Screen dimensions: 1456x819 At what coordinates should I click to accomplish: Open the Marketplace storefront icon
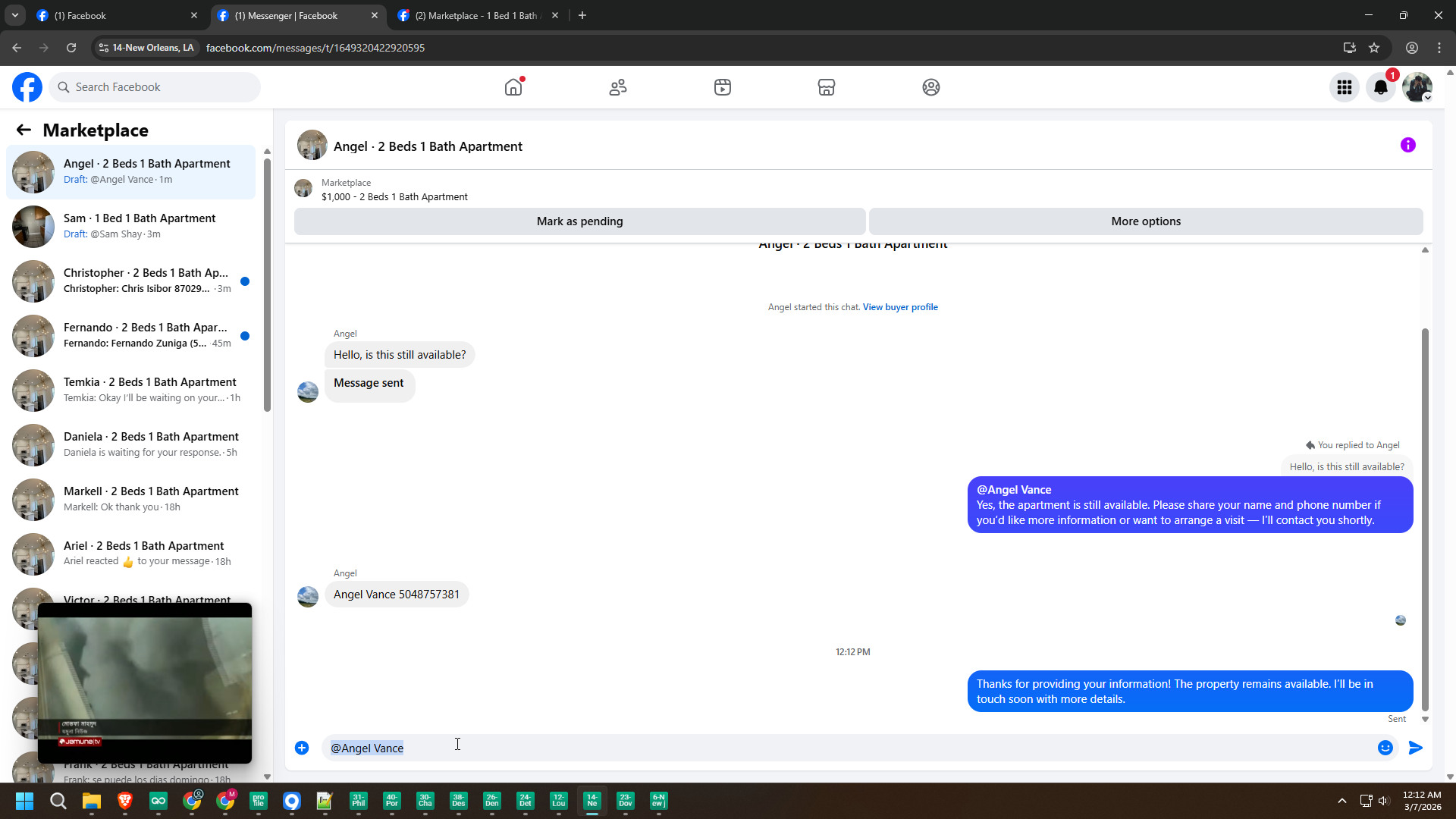pyautogui.click(x=827, y=87)
